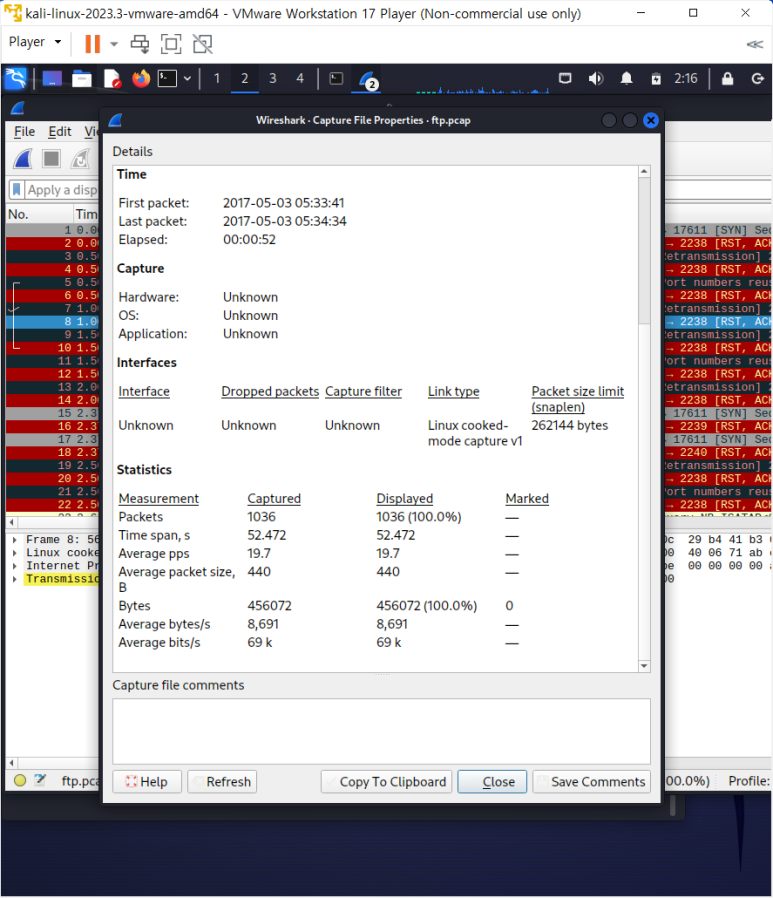This screenshot has width=773, height=898.
Task: Send Ctrl+Alt+Del to virtual machine icon
Action: (140, 44)
